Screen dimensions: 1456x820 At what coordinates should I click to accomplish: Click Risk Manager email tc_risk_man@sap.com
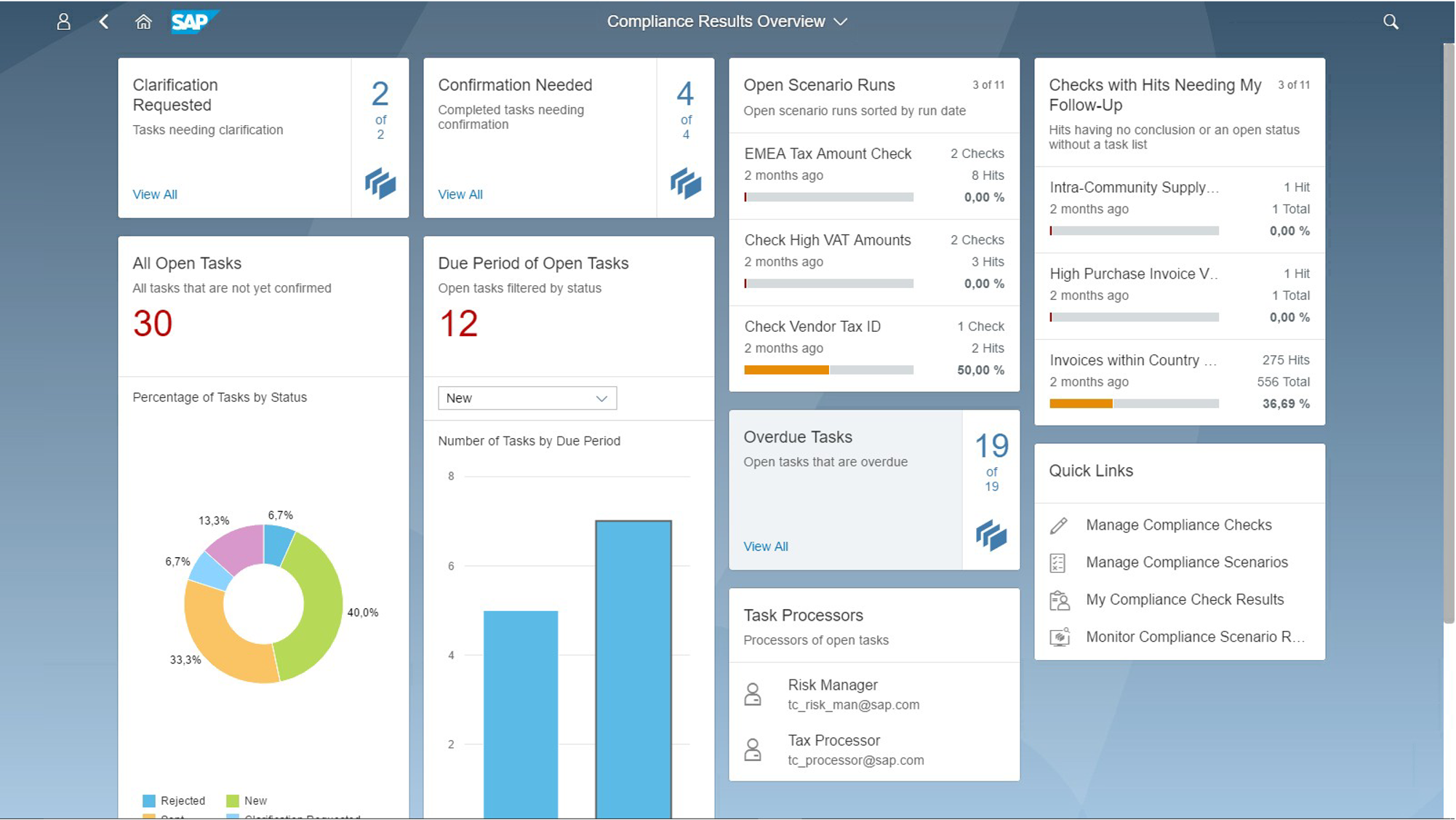(x=854, y=705)
